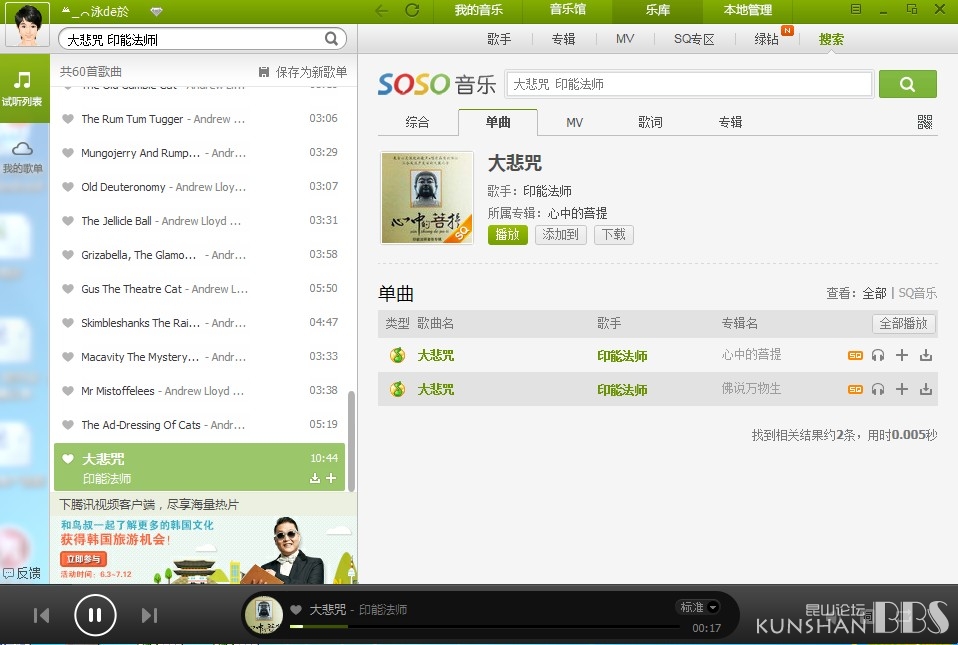This screenshot has width=958, height=645.
Task: Open the main menu icon in title bar
Action: (856, 9)
